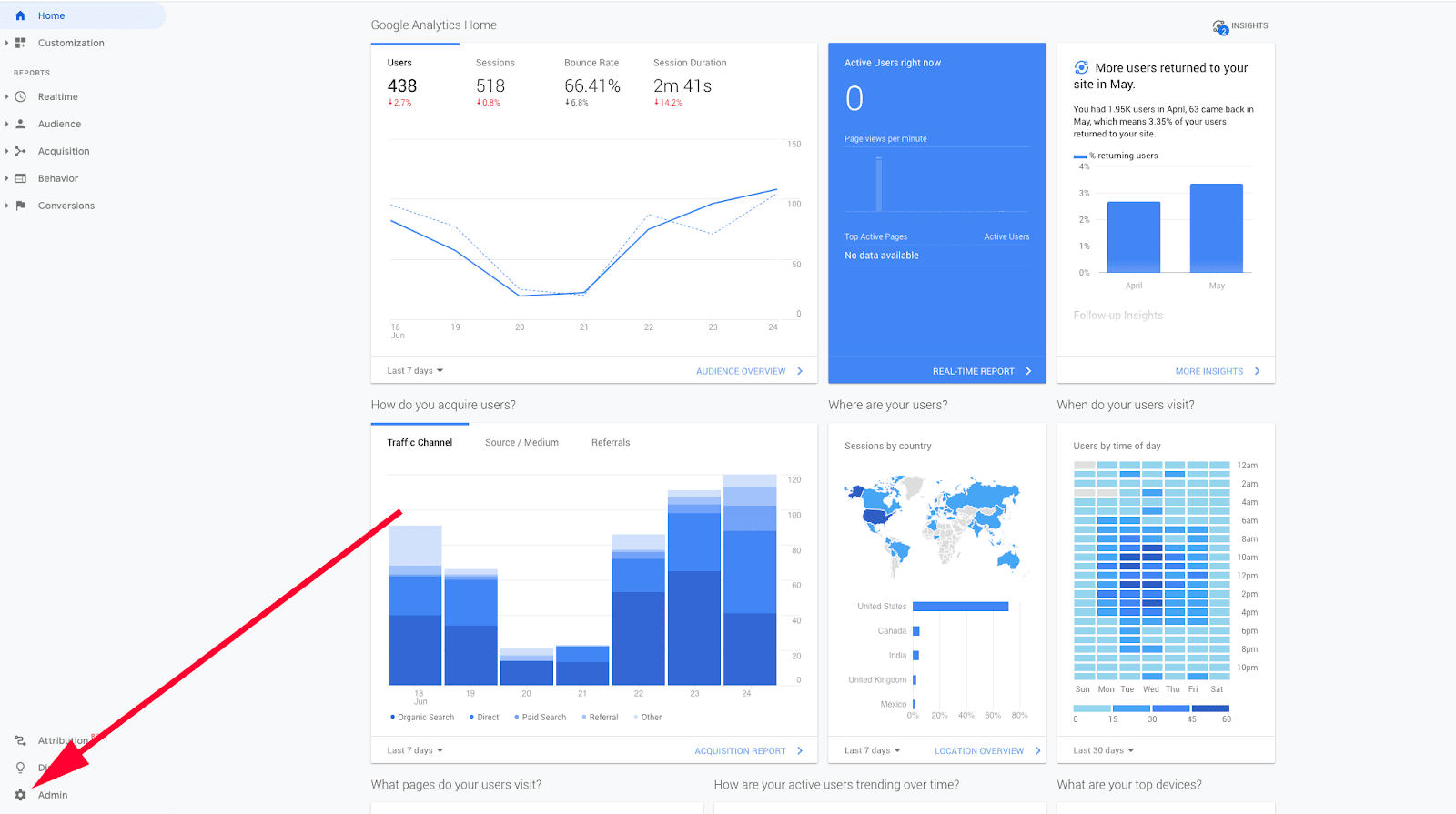This screenshot has height=814, width=1456.
Task: Click the Home house icon
Action: click(x=20, y=15)
